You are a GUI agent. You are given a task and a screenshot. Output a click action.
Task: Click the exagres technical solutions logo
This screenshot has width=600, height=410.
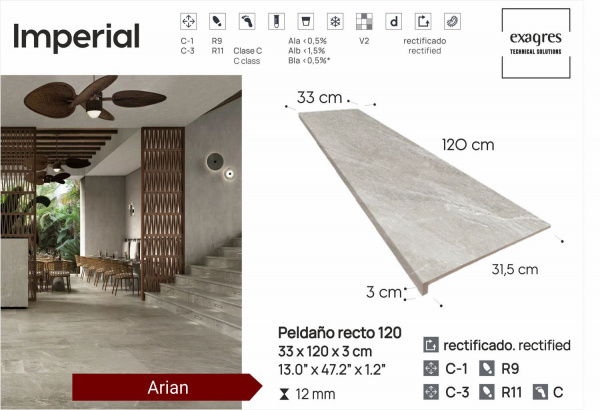pos(536,43)
